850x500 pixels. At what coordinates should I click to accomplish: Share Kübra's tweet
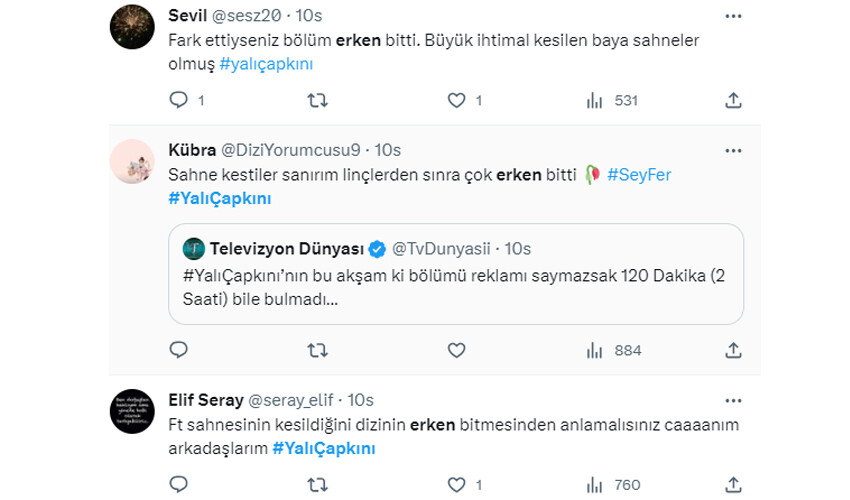click(x=732, y=350)
